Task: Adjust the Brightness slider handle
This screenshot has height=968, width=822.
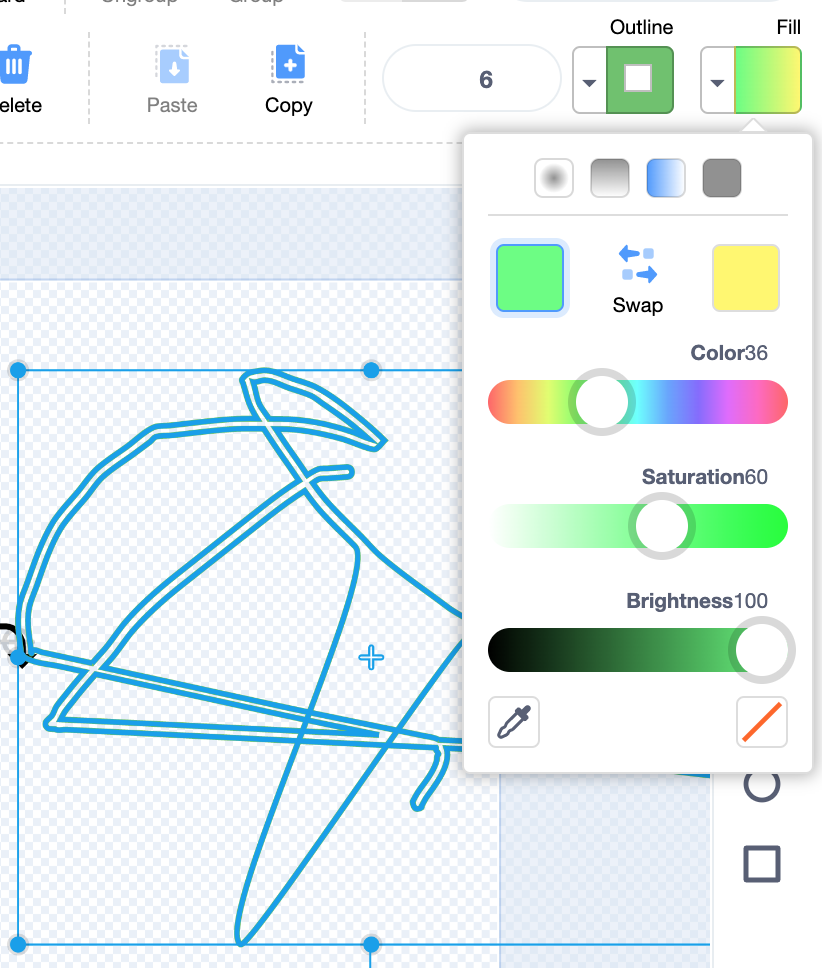Action: (x=762, y=650)
